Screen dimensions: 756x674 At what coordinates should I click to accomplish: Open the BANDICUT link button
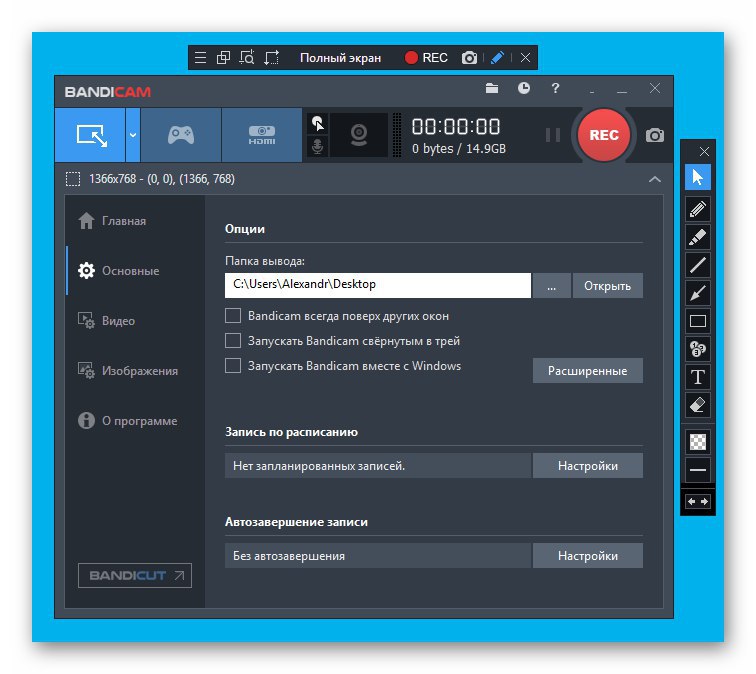(x=135, y=576)
